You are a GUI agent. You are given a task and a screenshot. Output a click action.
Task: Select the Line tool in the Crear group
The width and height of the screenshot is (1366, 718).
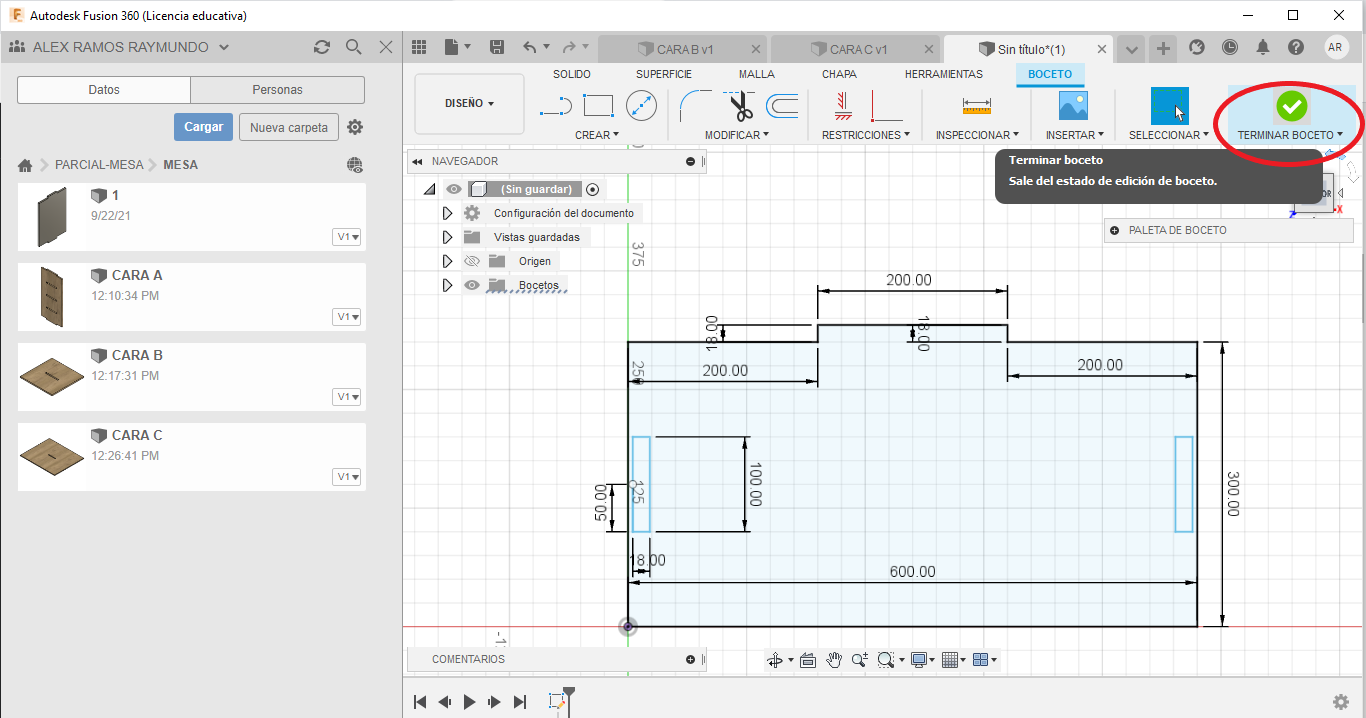pos(555,105)
